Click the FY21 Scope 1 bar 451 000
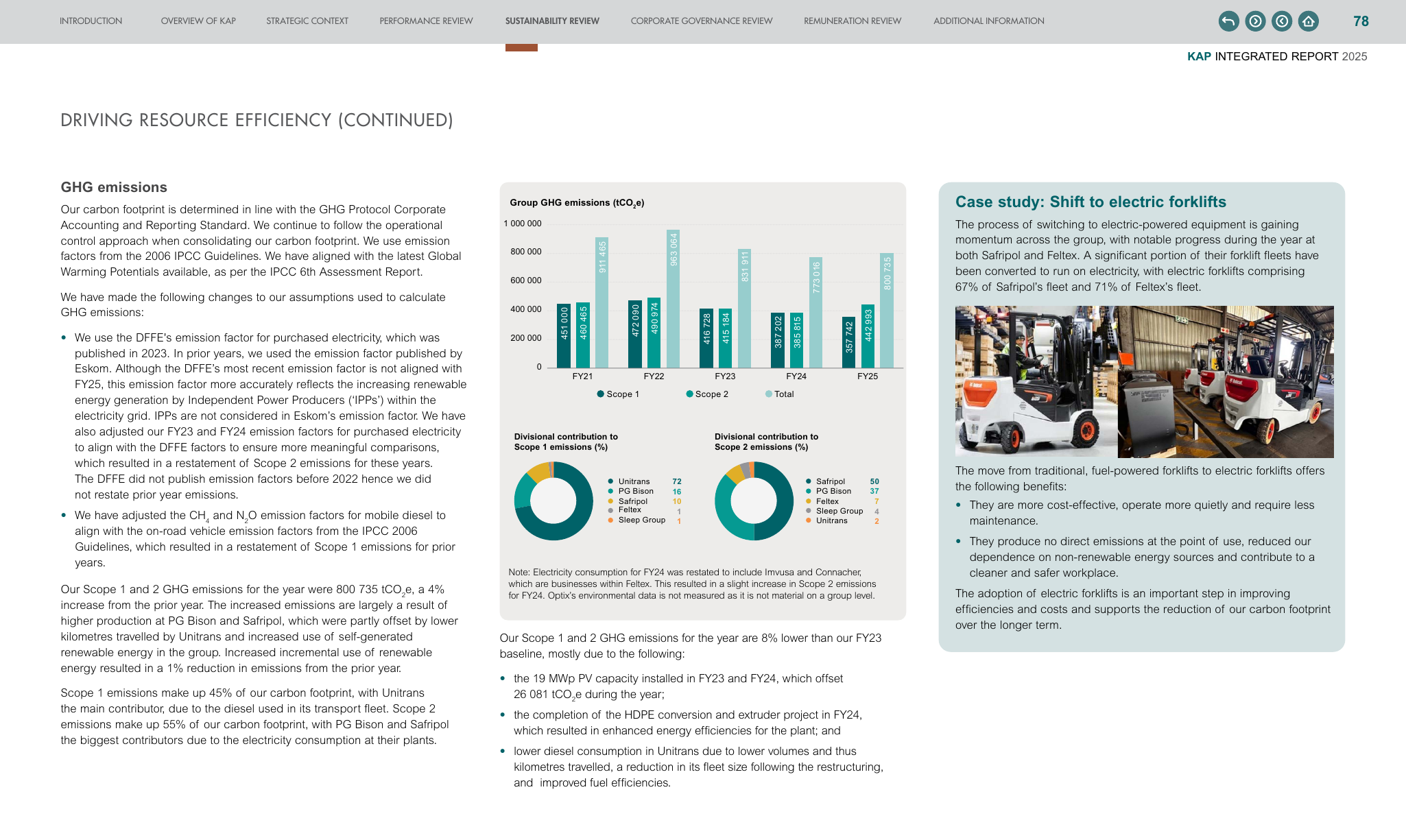 (564, 336)
